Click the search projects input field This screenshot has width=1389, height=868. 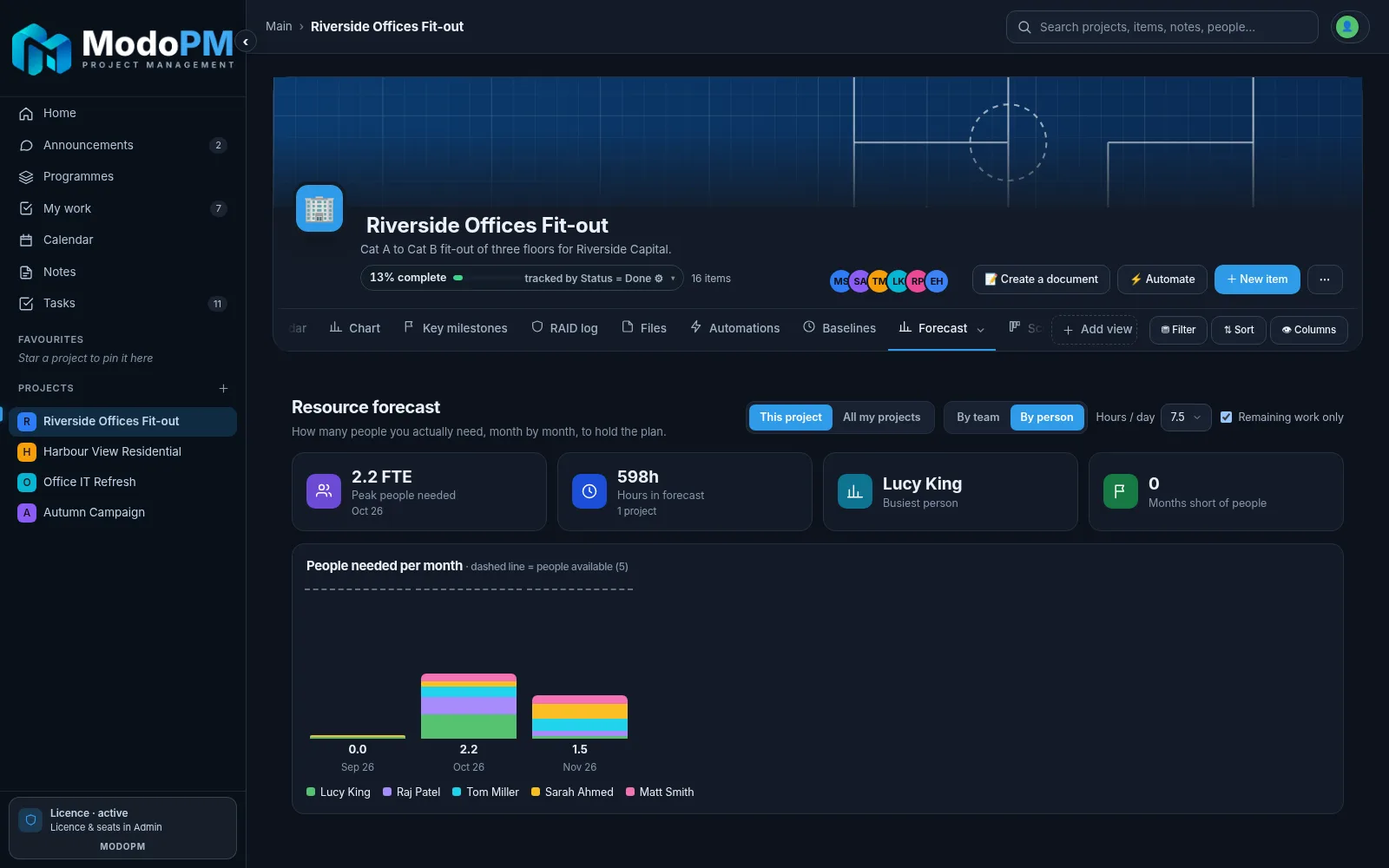point(1162,27)
